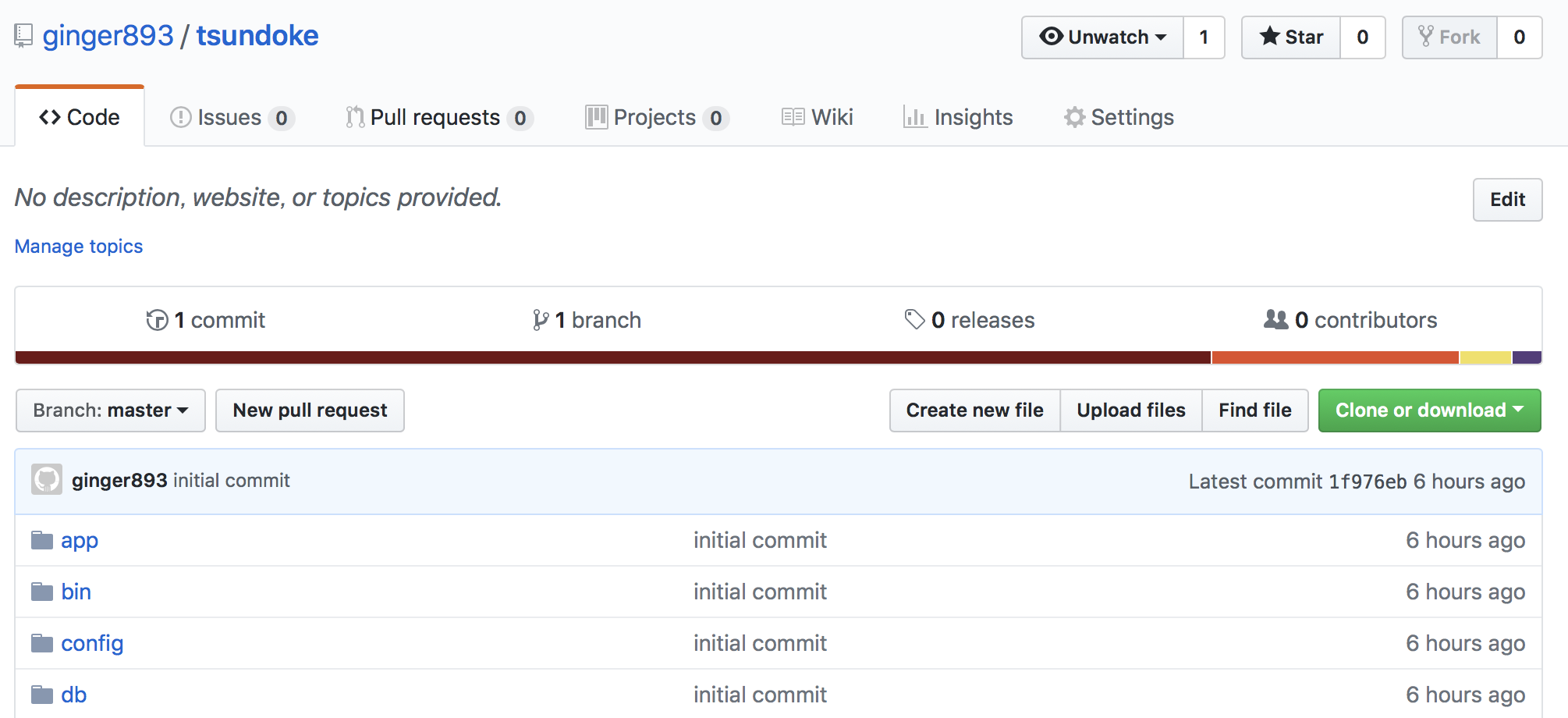Image resolution: width=1568 pixels, height=718 pixels.
Task: Click Create new file
Action: 975,411
